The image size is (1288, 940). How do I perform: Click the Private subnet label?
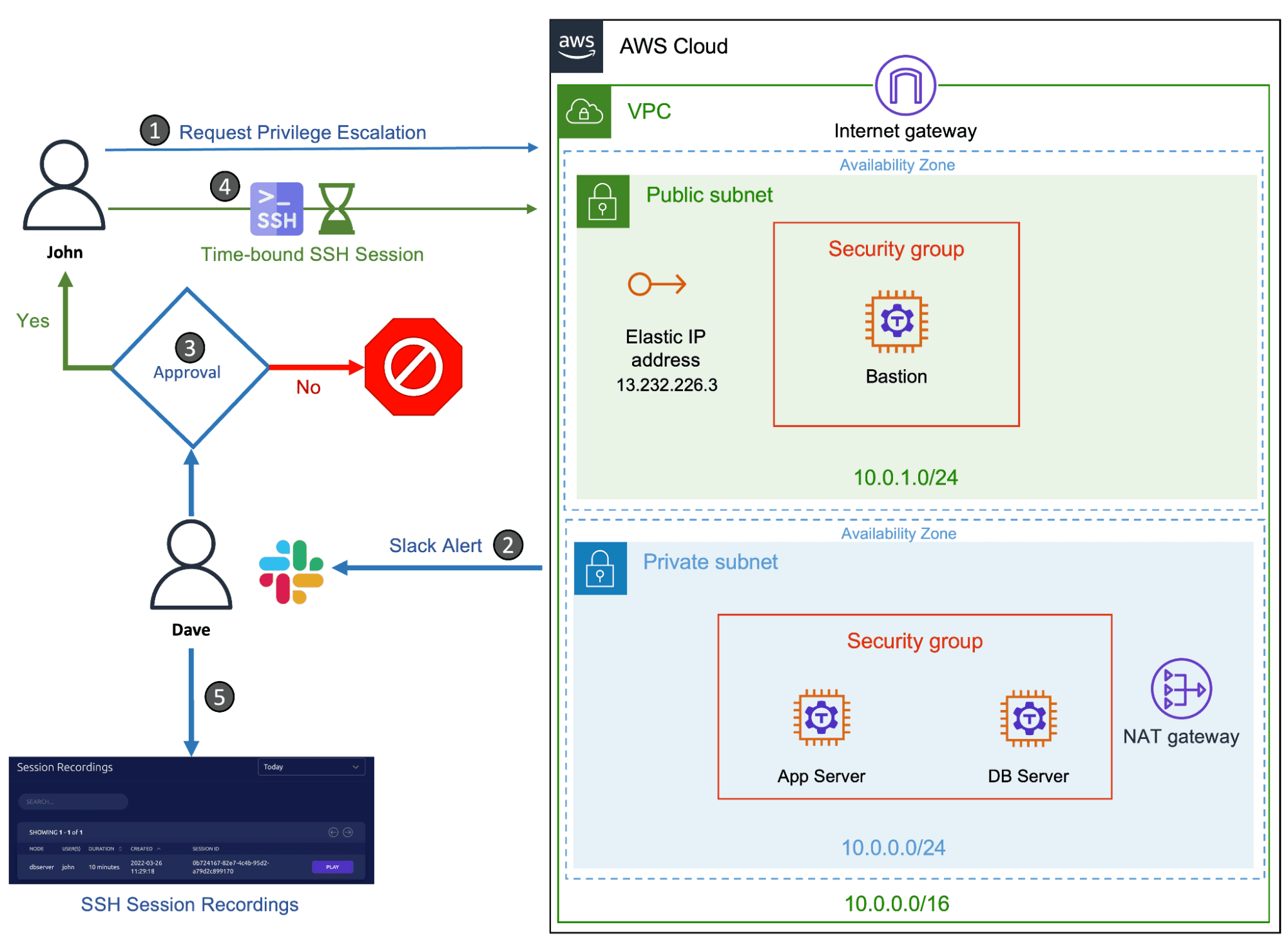pos(710,562)
